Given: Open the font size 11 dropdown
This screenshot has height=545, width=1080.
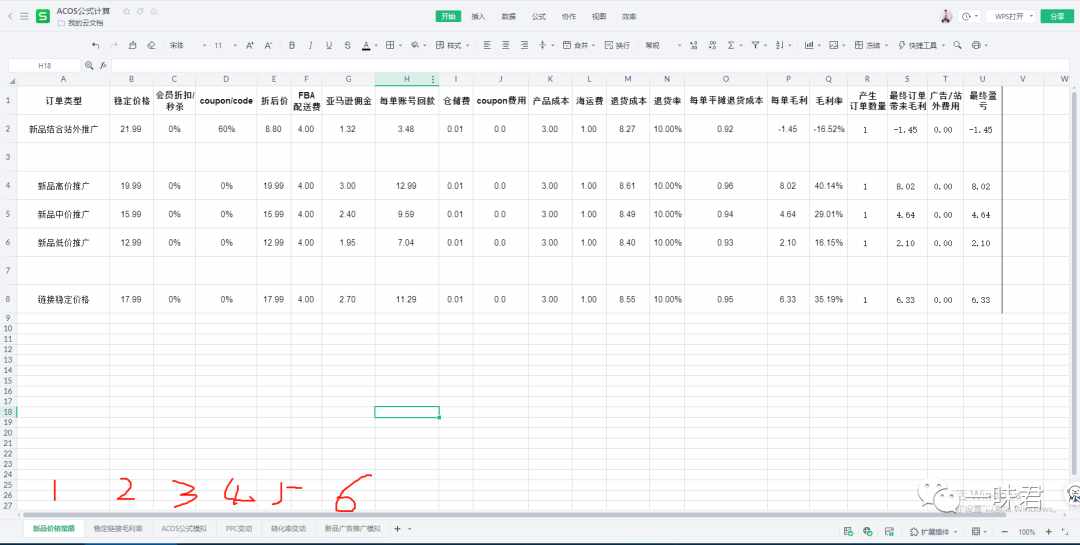Looking at the screenshot, I should (x=225, y=45).
